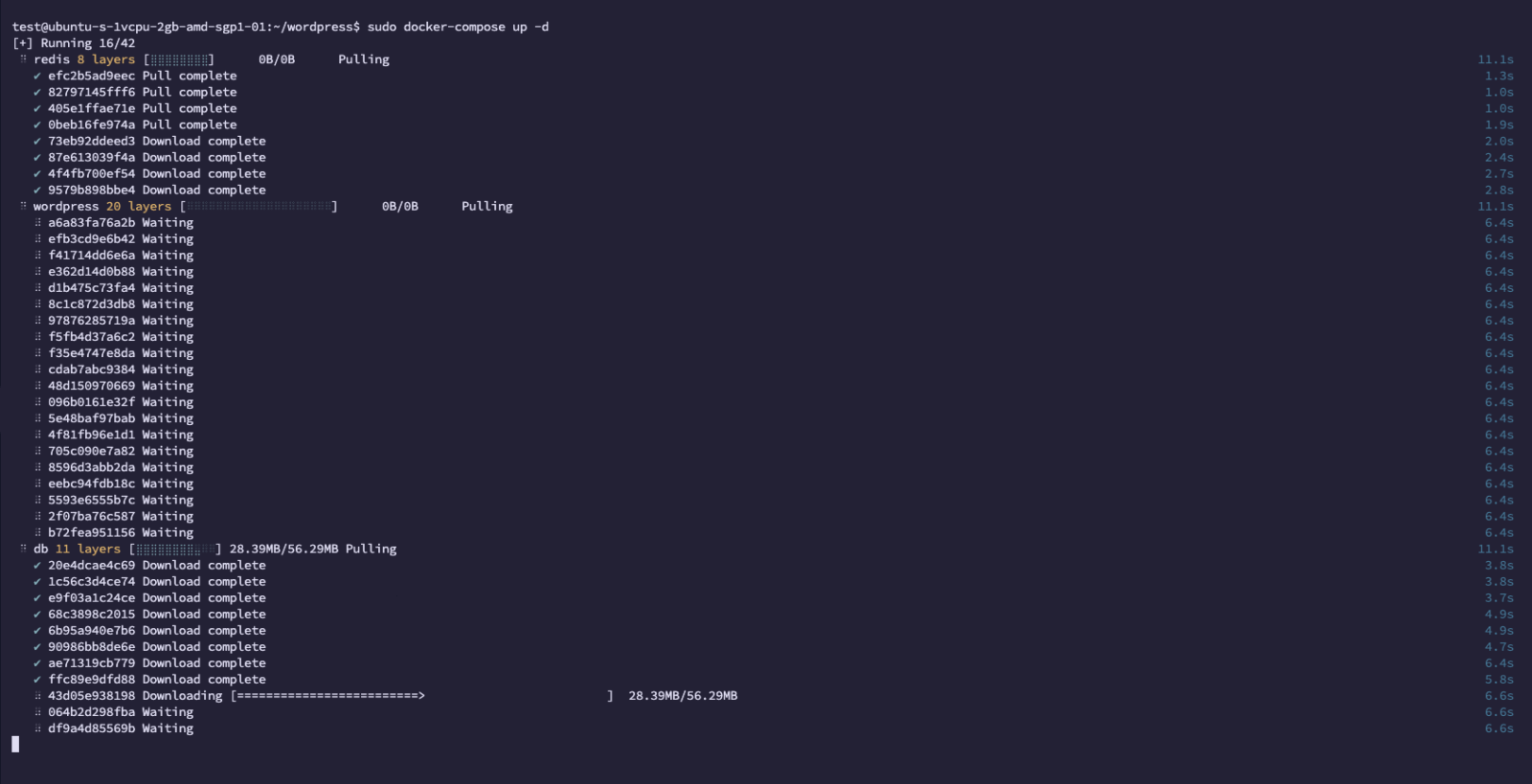The width and height of the screenshot is (1532, 784).
Task: Click layer hash 'df9a4d85569b'
Action: [x=92, y=728]
